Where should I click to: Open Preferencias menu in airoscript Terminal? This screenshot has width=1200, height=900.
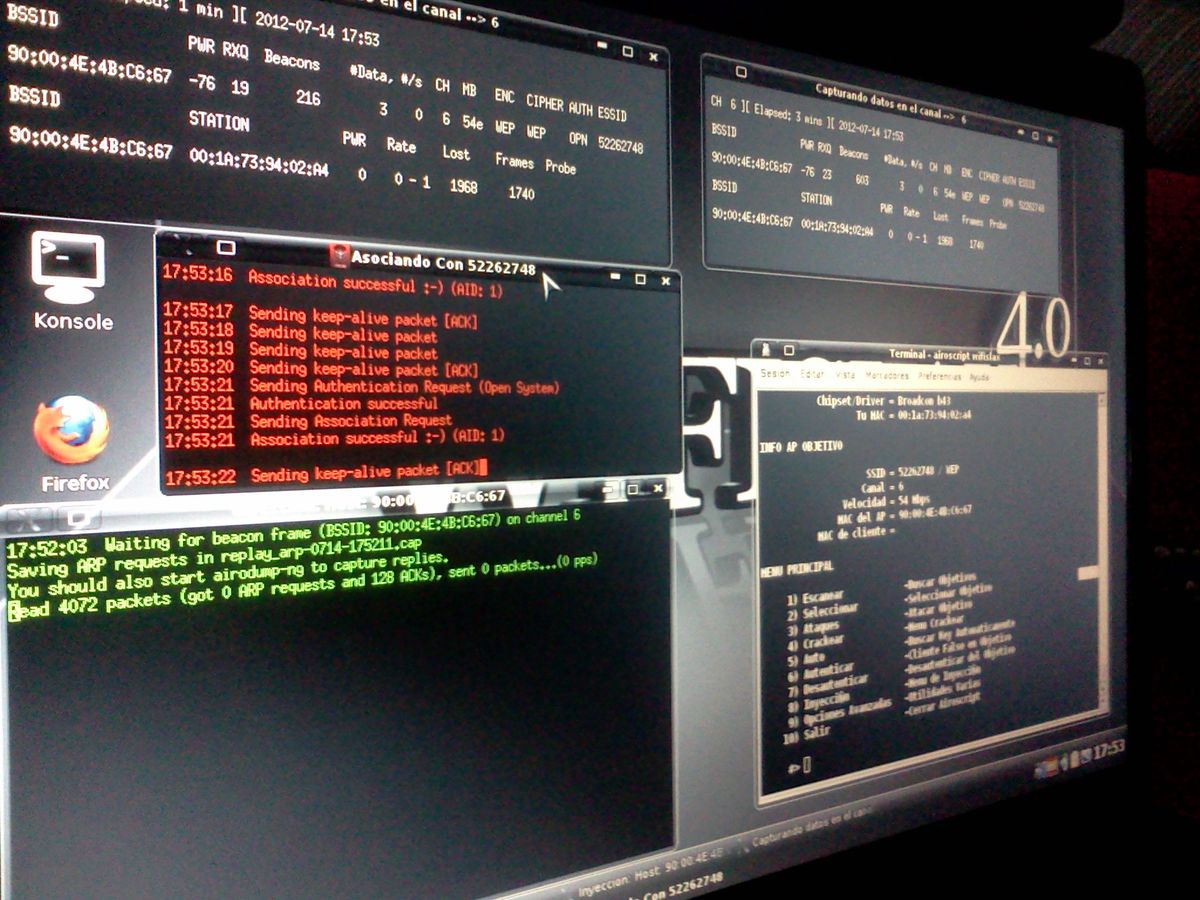[940, 376]
